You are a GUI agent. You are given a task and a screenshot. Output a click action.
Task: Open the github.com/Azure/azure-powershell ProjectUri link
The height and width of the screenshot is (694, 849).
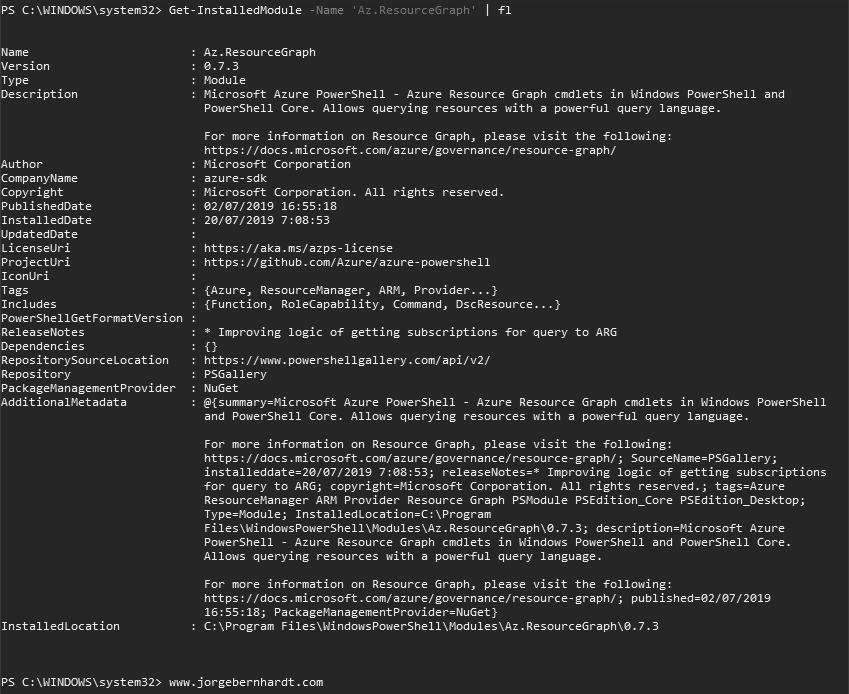point(346,262)
